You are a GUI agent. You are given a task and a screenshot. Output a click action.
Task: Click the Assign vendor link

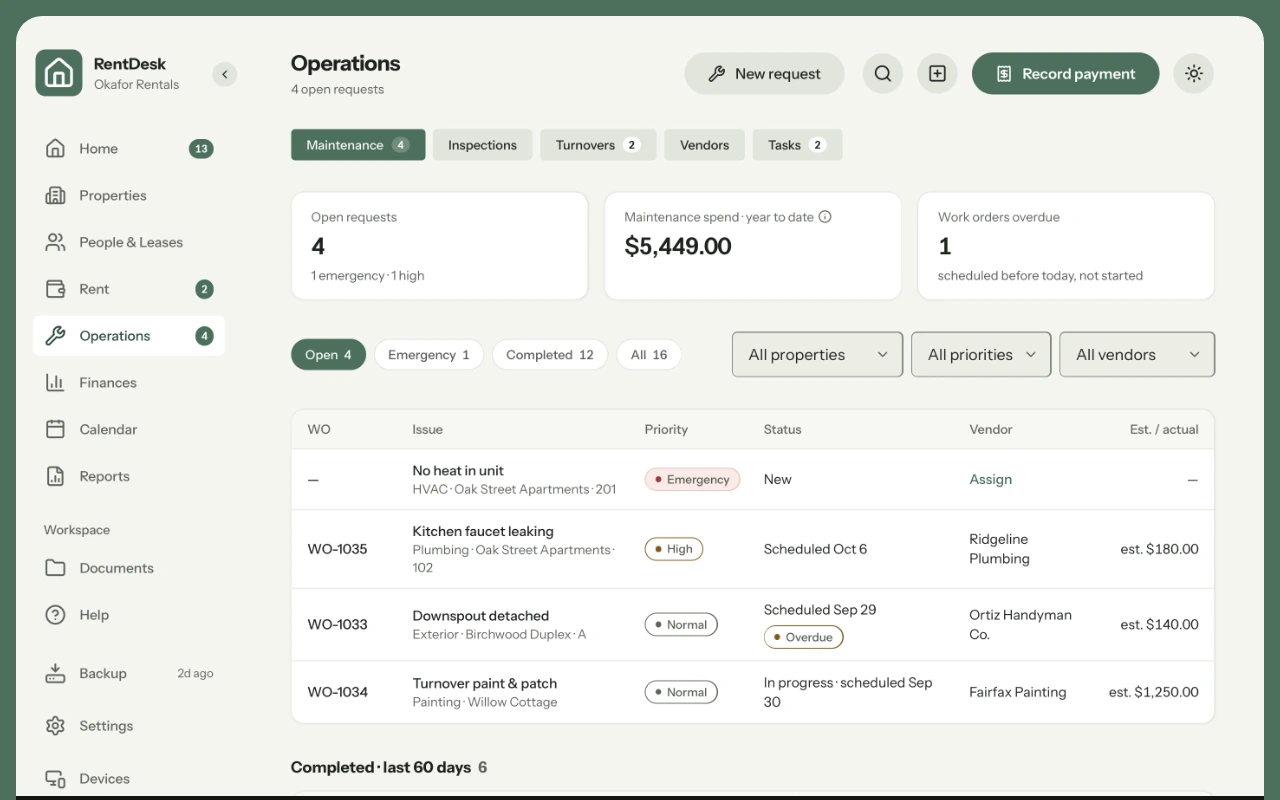pos(991,480)
